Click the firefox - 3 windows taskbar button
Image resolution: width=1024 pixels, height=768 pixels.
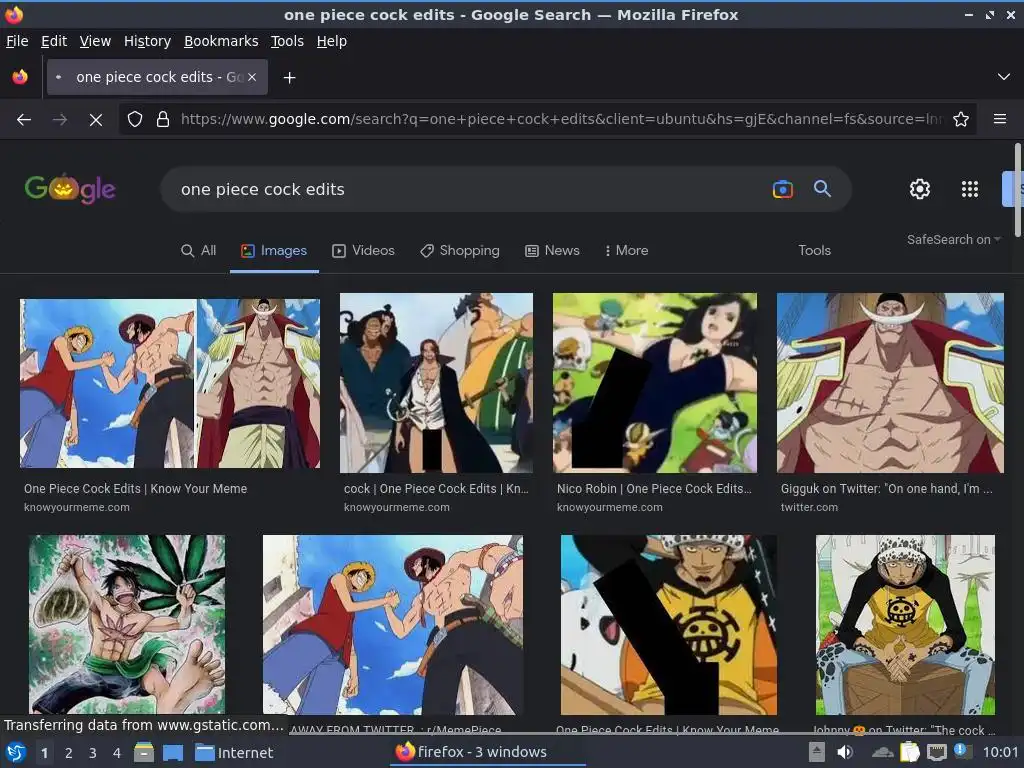pyautogui.click(x=490, y=752)
